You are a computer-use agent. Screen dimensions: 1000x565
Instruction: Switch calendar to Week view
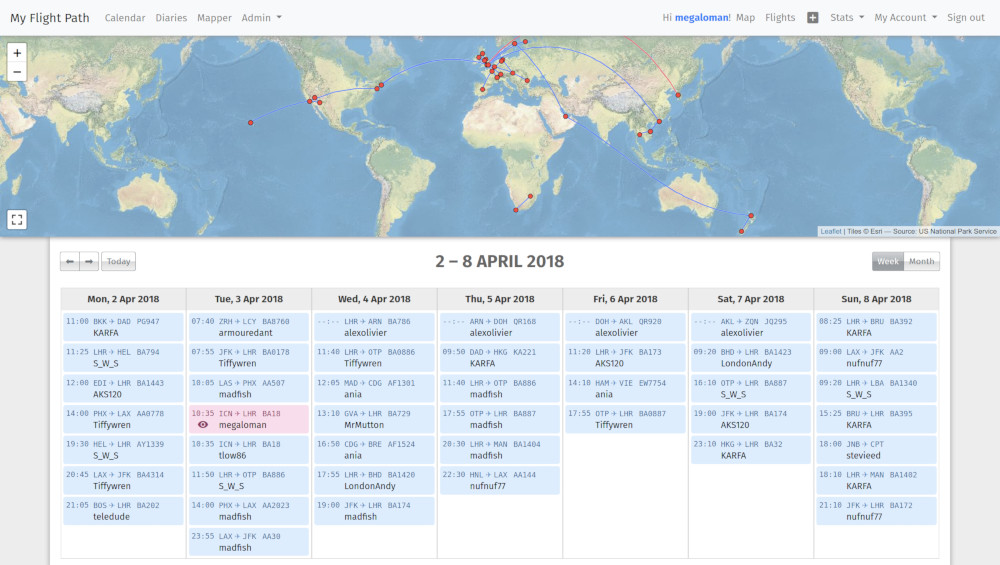click(x=887, y=262)
